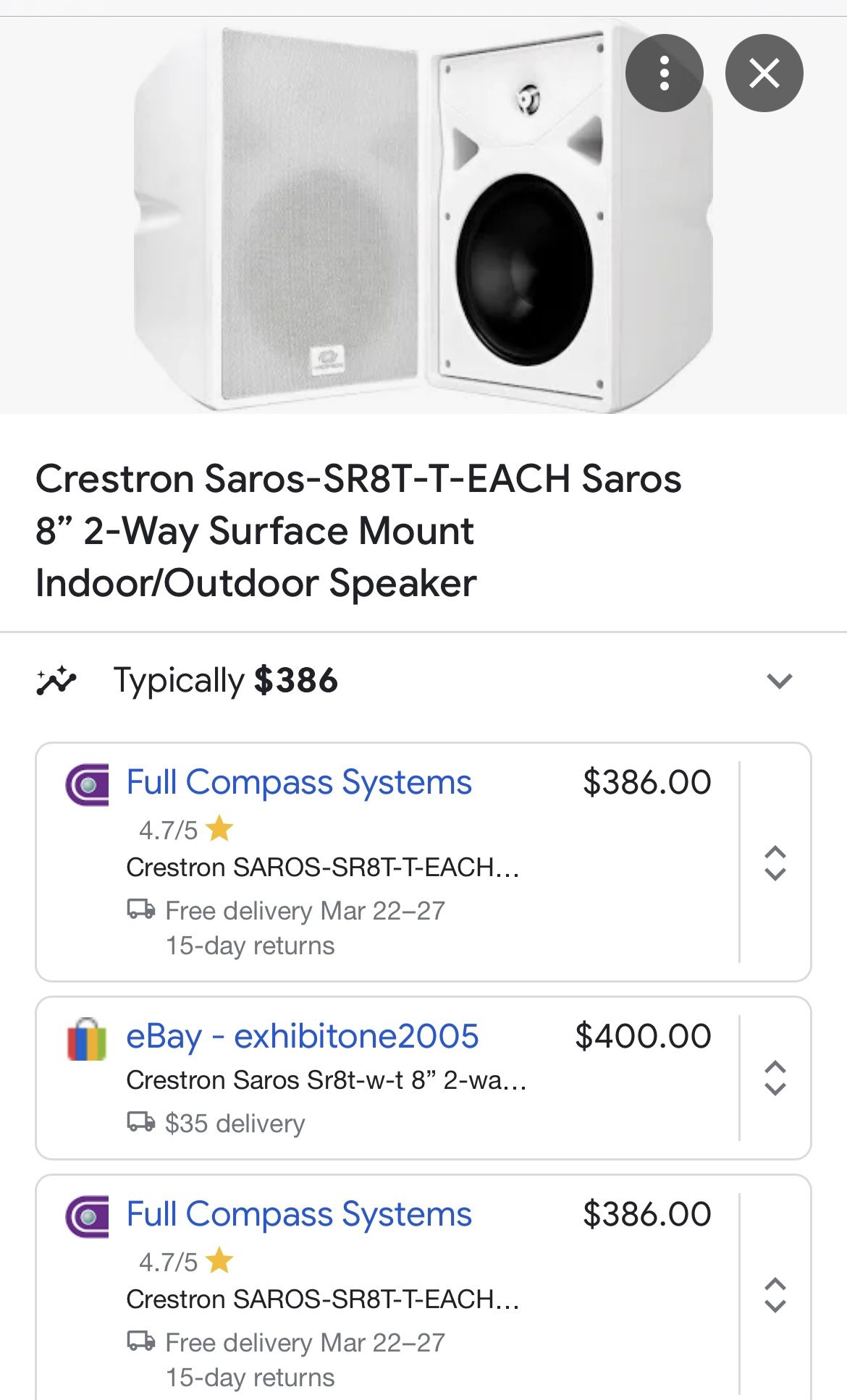
Task: Open the first Full Compass Systems link
Action: 299,782
